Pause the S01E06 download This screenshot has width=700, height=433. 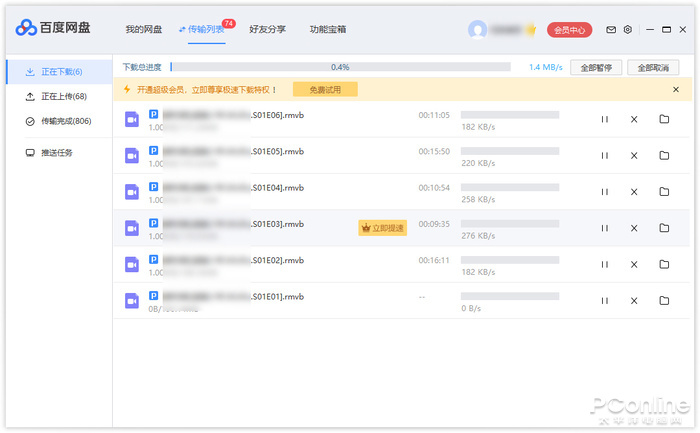tap(604, 119)
